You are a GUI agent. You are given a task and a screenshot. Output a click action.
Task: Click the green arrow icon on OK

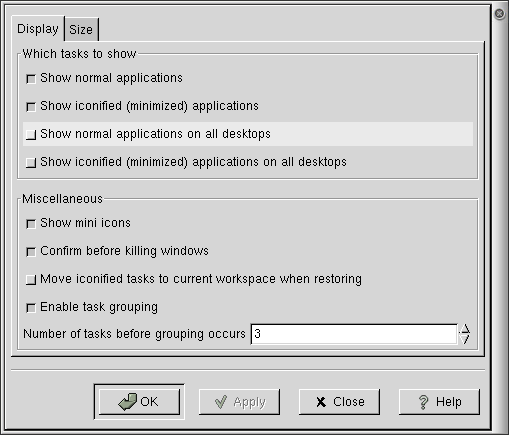[x=127, y=402]
